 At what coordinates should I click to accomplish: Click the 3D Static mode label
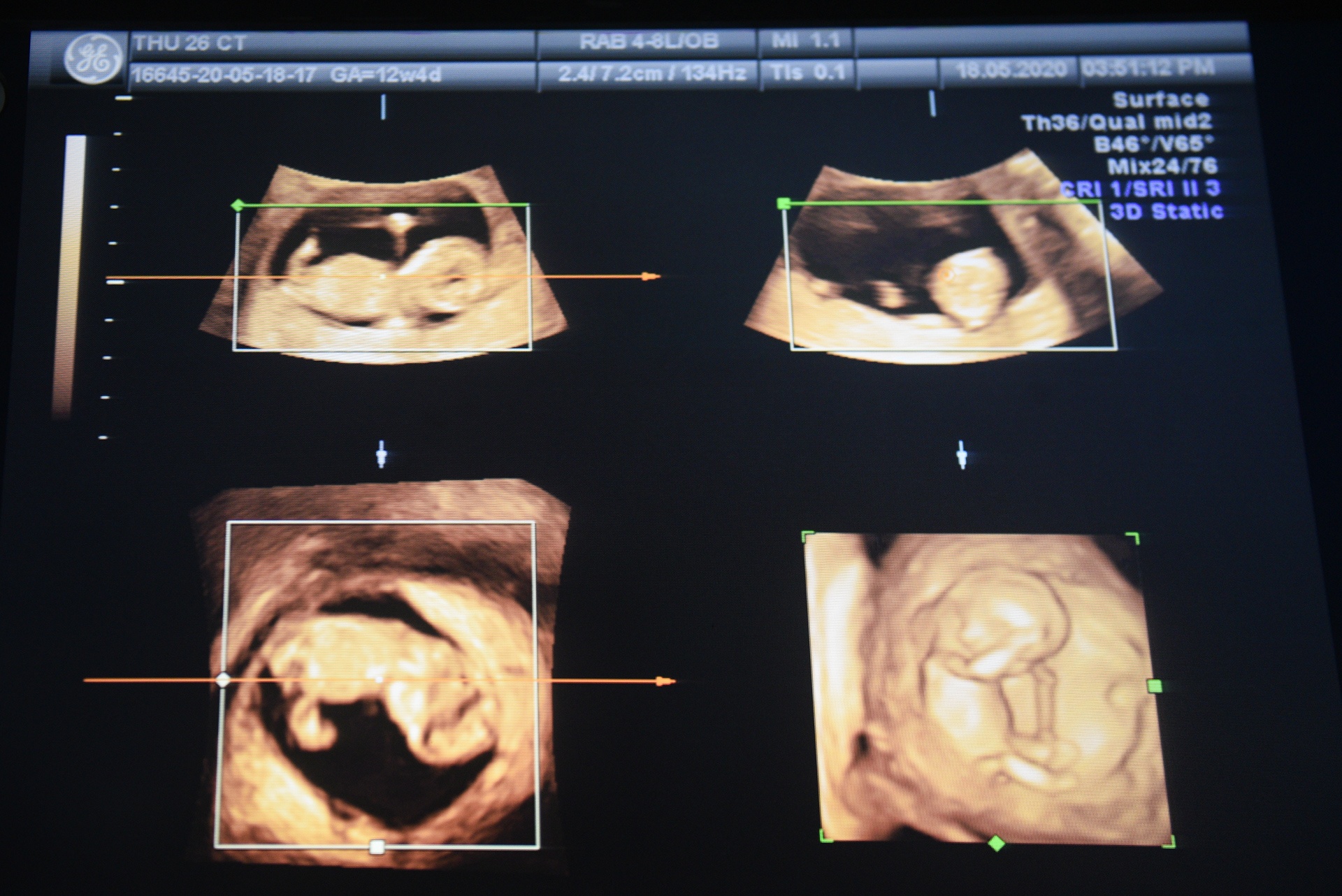pyautogui.click(x=1166, y=211)
